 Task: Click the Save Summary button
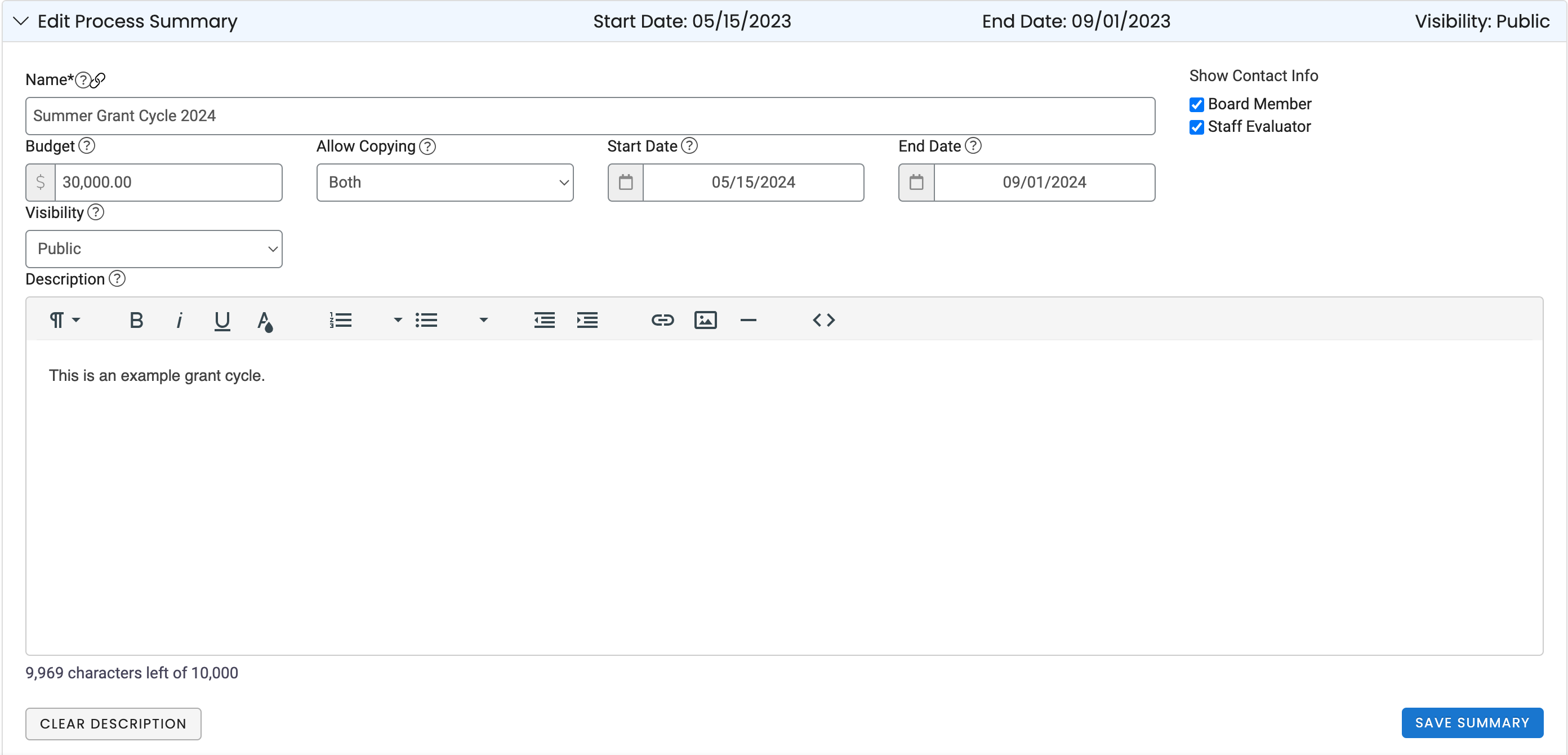coord(1472,723)
